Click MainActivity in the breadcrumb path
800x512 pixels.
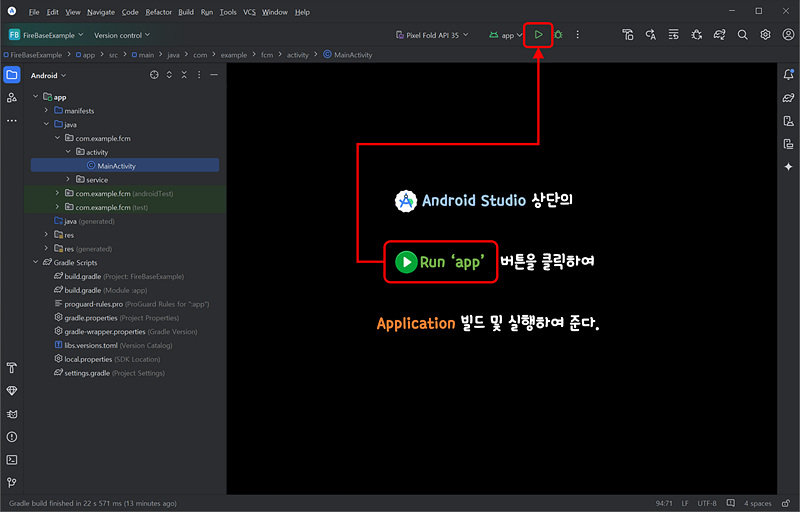point(347,55)
